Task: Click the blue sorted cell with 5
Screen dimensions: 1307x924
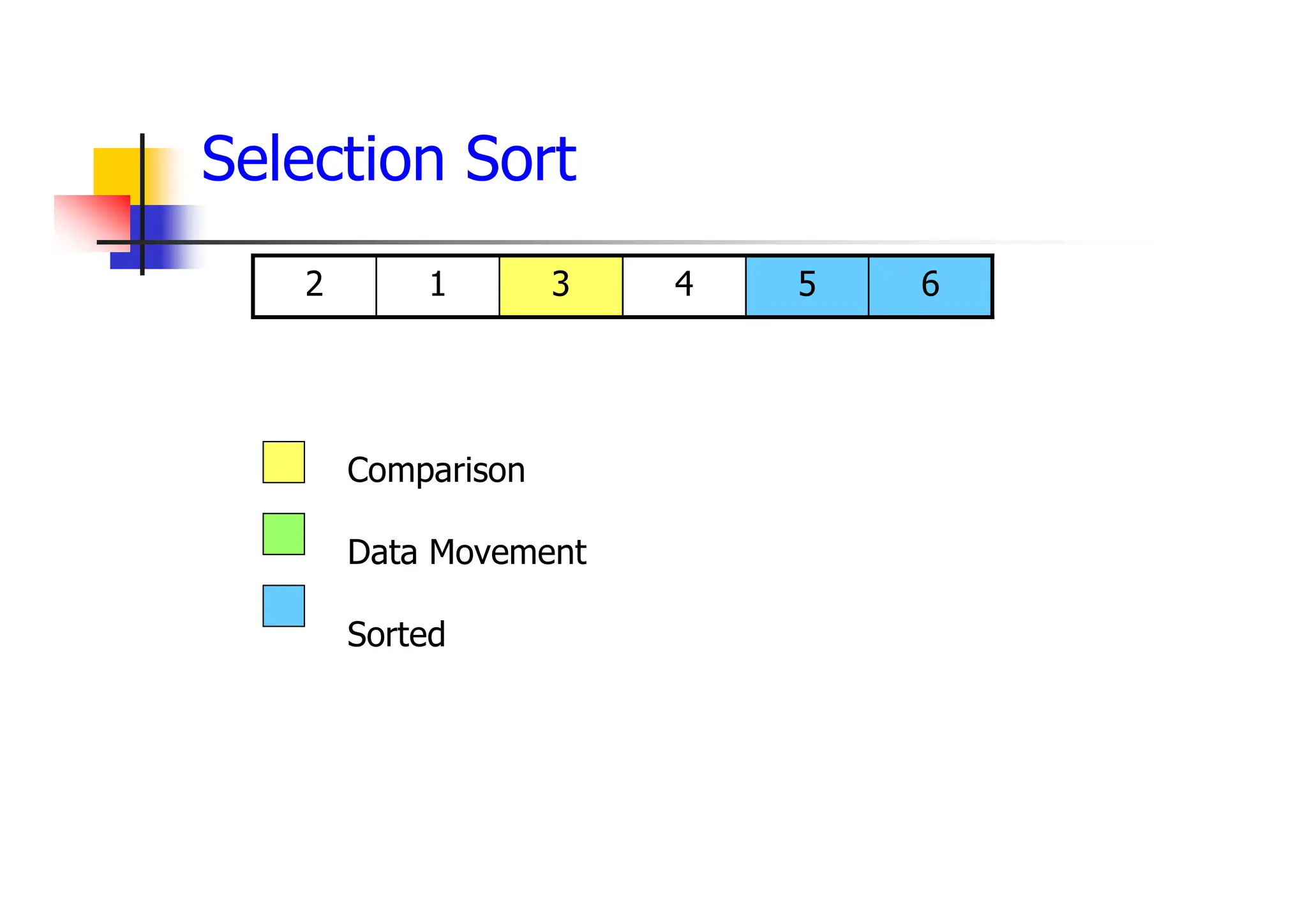Action: click(807, 286)
